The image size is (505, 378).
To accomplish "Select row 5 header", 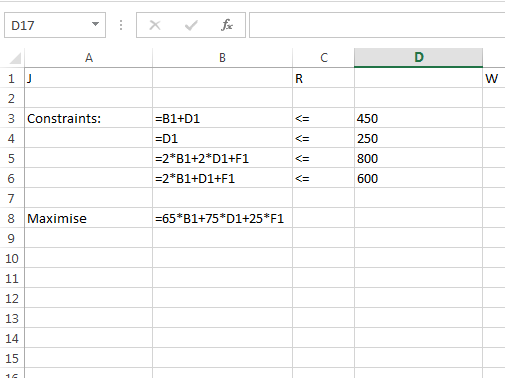I will (x=12, y=159).
